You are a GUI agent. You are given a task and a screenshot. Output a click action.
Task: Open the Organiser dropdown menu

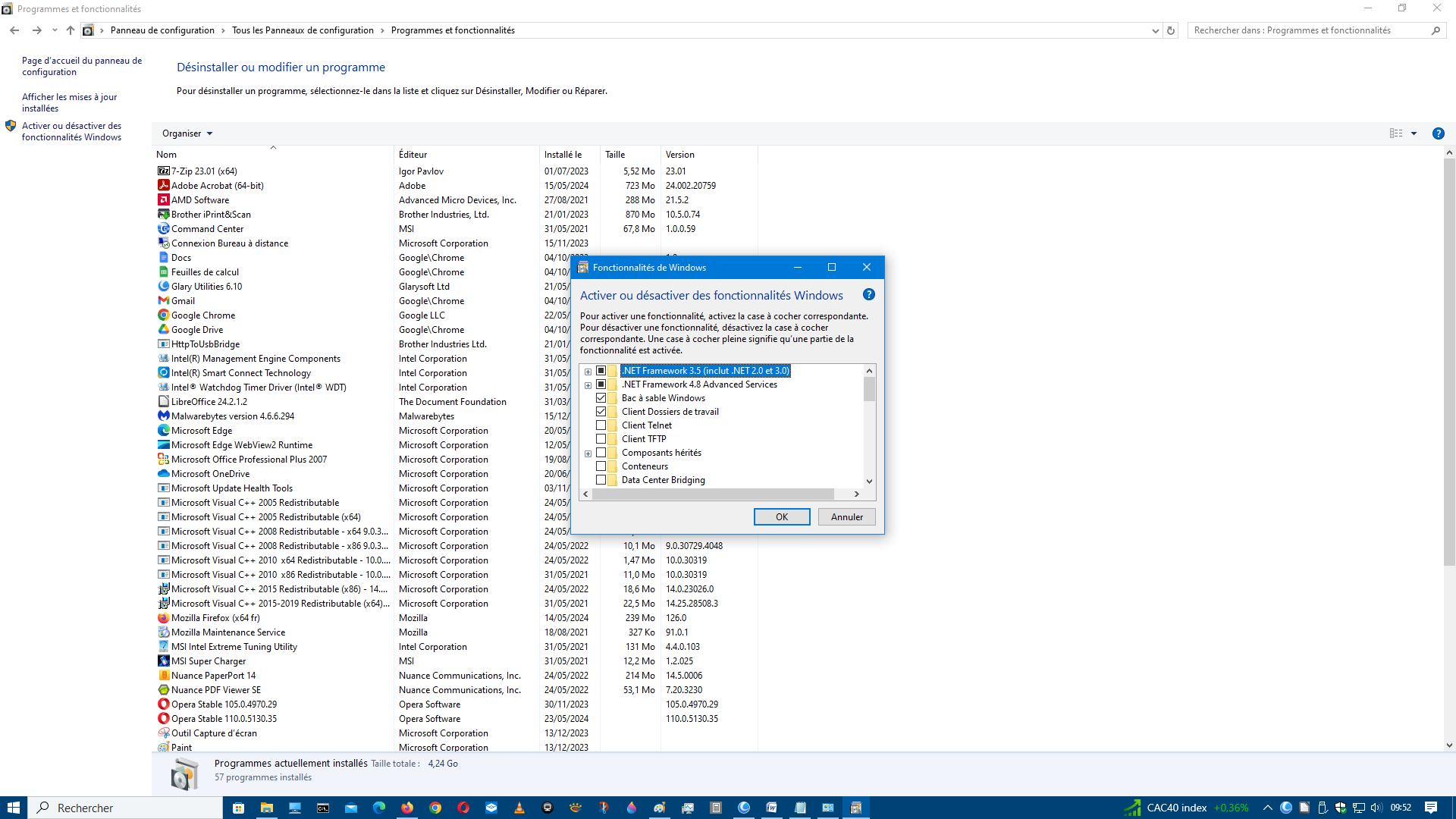(187, 133)
